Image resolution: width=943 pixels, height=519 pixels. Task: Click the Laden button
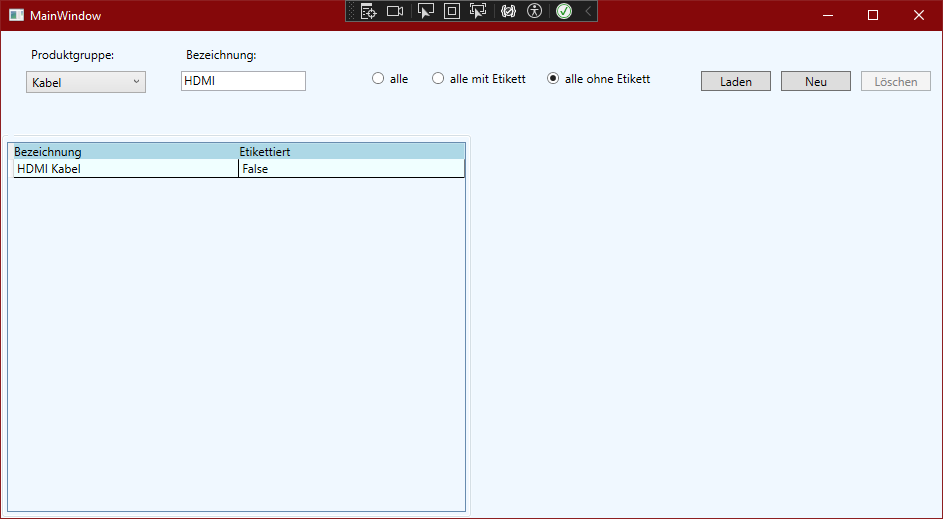[x=736, y=81]
